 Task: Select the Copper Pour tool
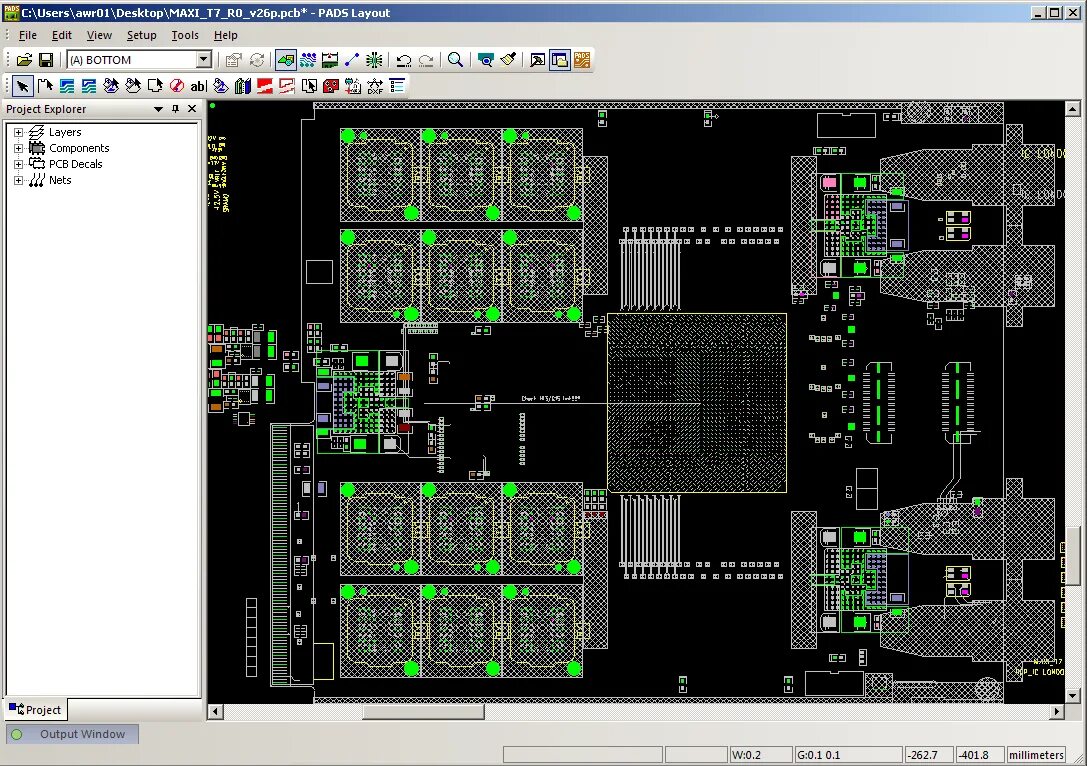[111, 86]
